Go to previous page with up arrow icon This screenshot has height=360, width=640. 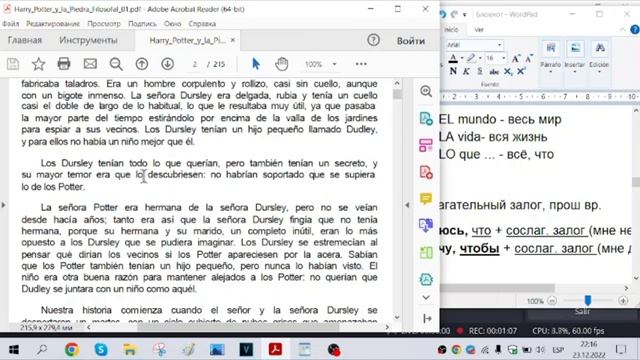coord(142,64)
